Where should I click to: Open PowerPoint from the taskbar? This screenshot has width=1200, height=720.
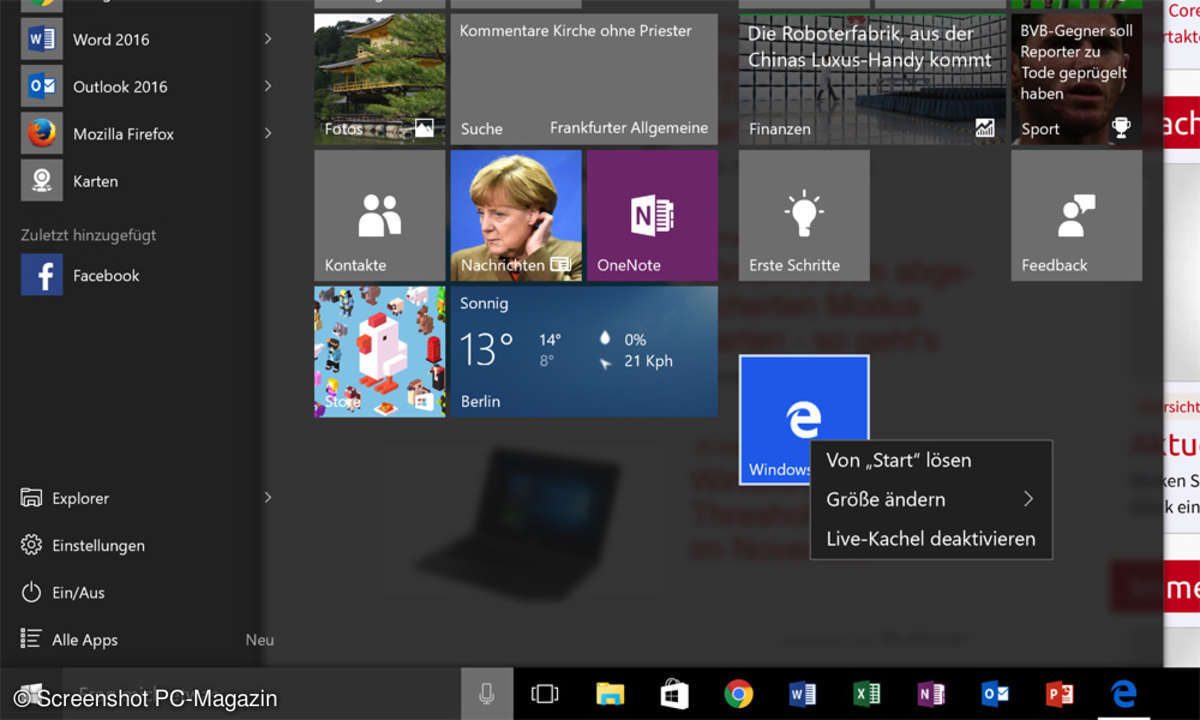[x=1059, y=693]
